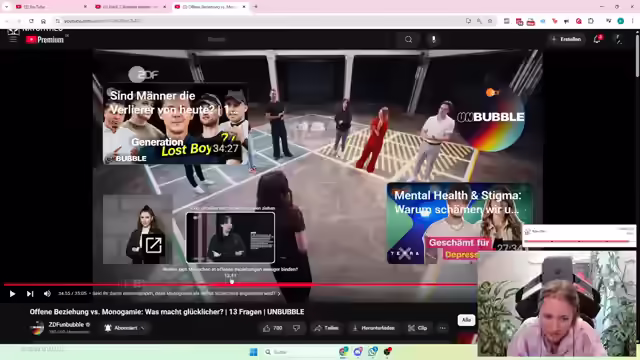The width and height of the screenshot is (640, 360).
Task: Open the Erstellen create button
Action: (x=566, y=39)
